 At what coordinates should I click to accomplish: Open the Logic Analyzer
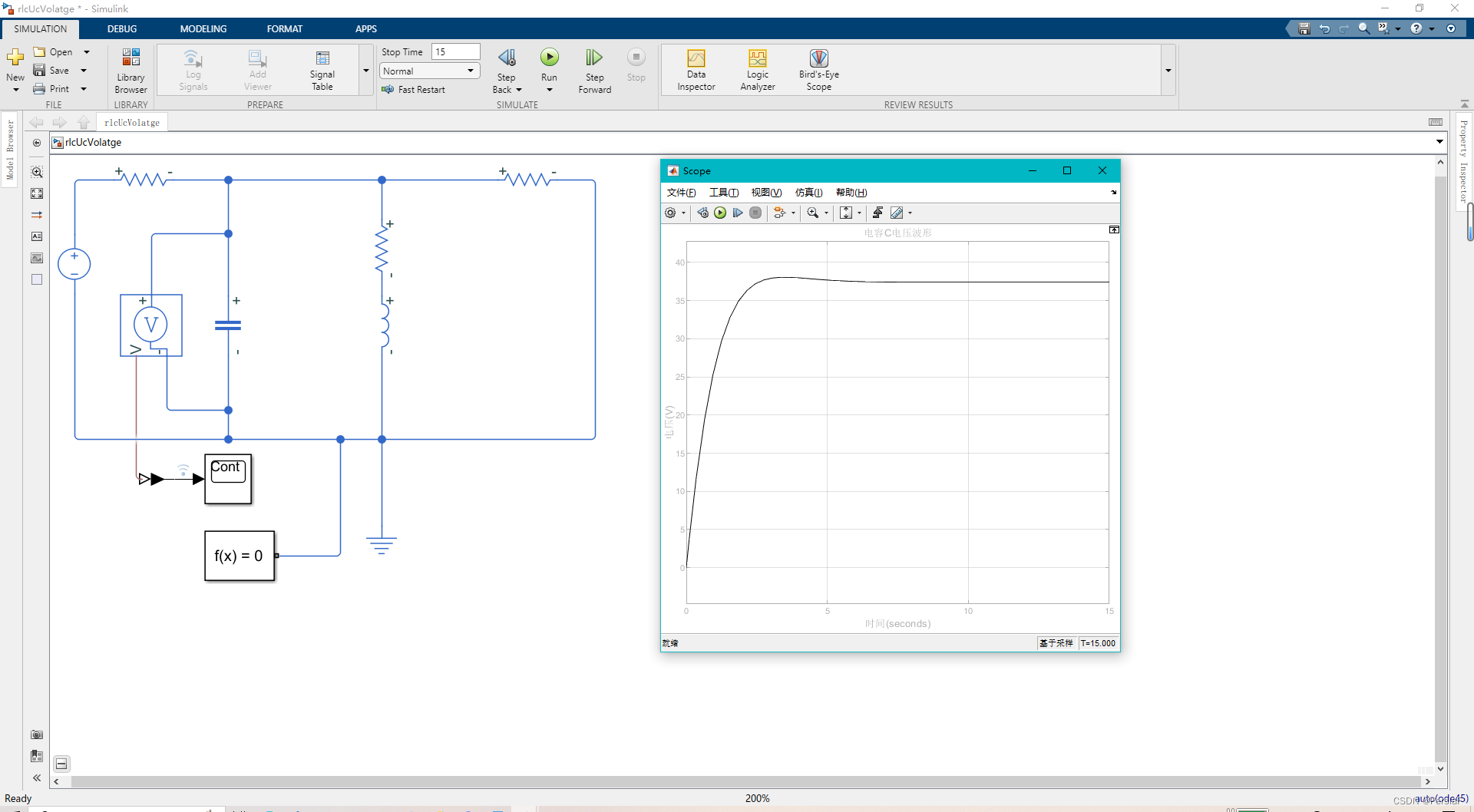tap(758, 71)
